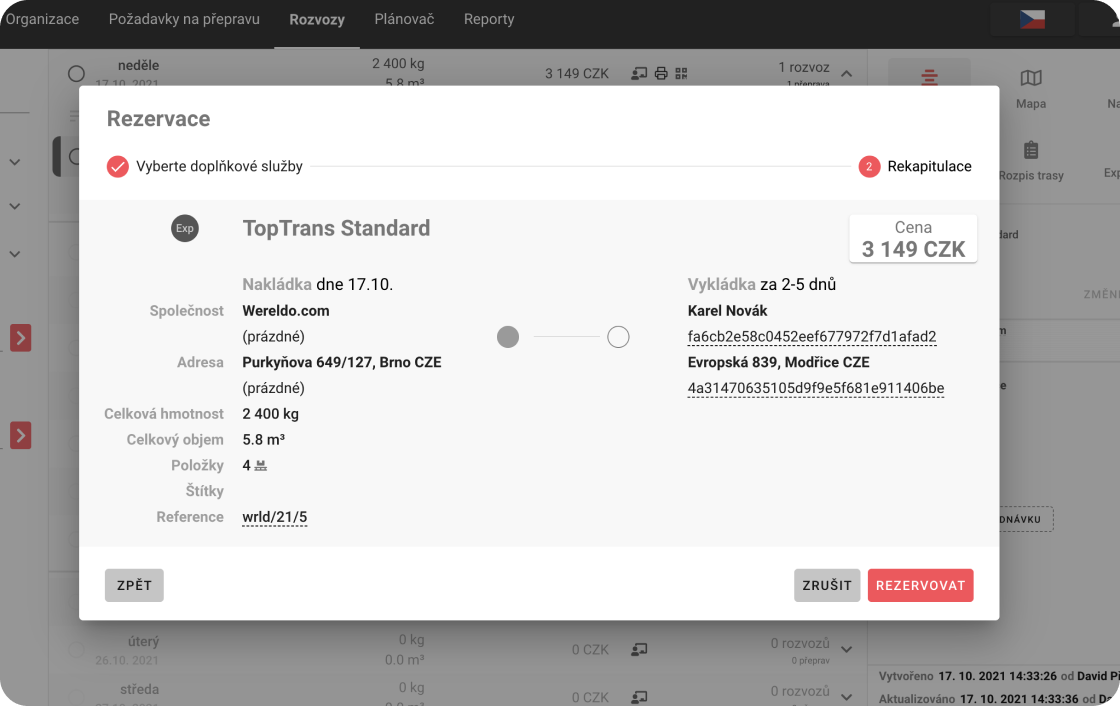Click upper red arrow button on left

[21, 338]
